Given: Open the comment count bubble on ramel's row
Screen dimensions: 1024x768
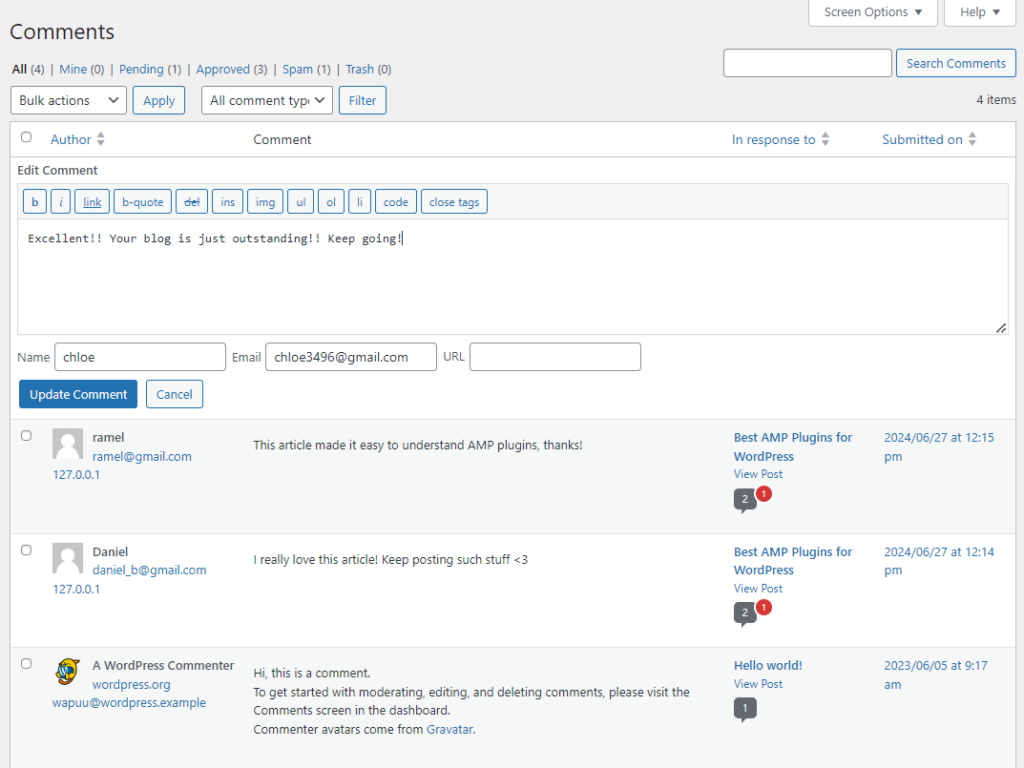Looking at the screenshot, I should (x=744, y=500).
